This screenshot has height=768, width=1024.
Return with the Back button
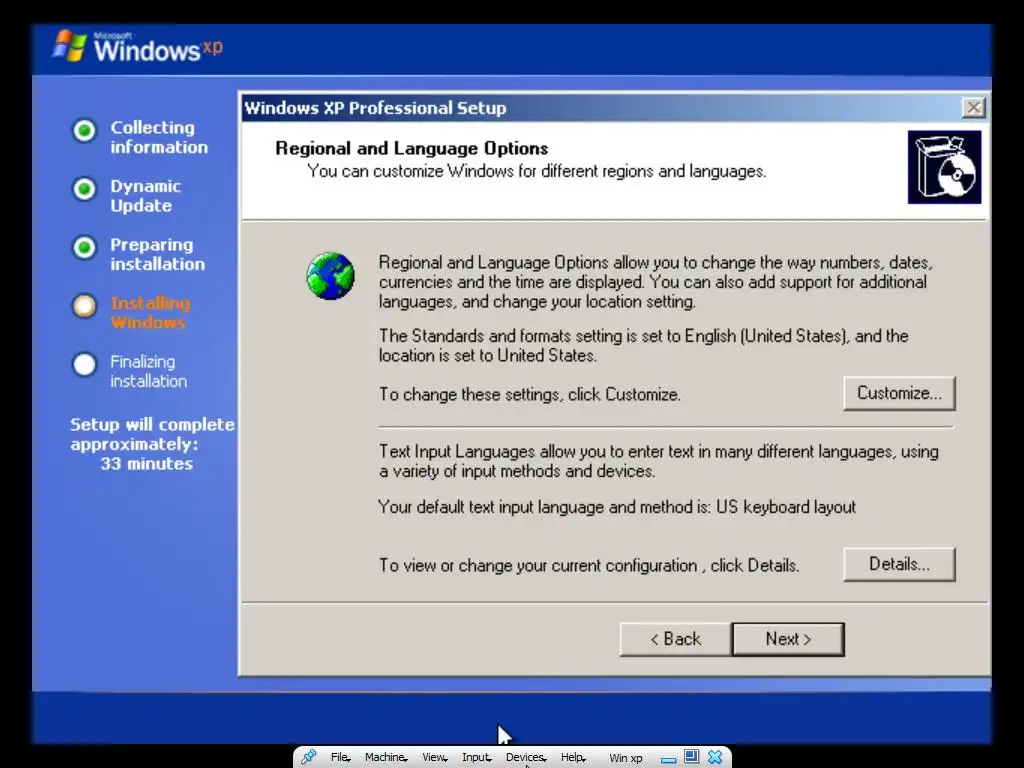tap(675, 639)
